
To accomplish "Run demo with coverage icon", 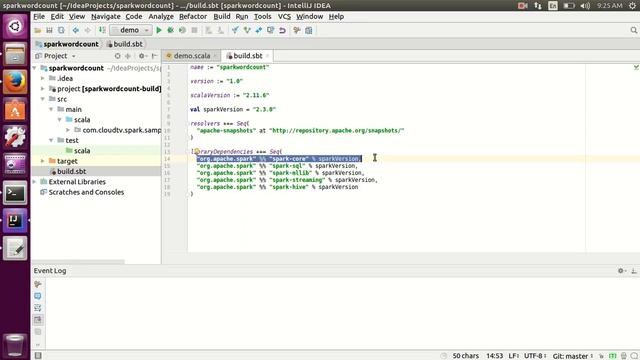I will click(182, 30).
